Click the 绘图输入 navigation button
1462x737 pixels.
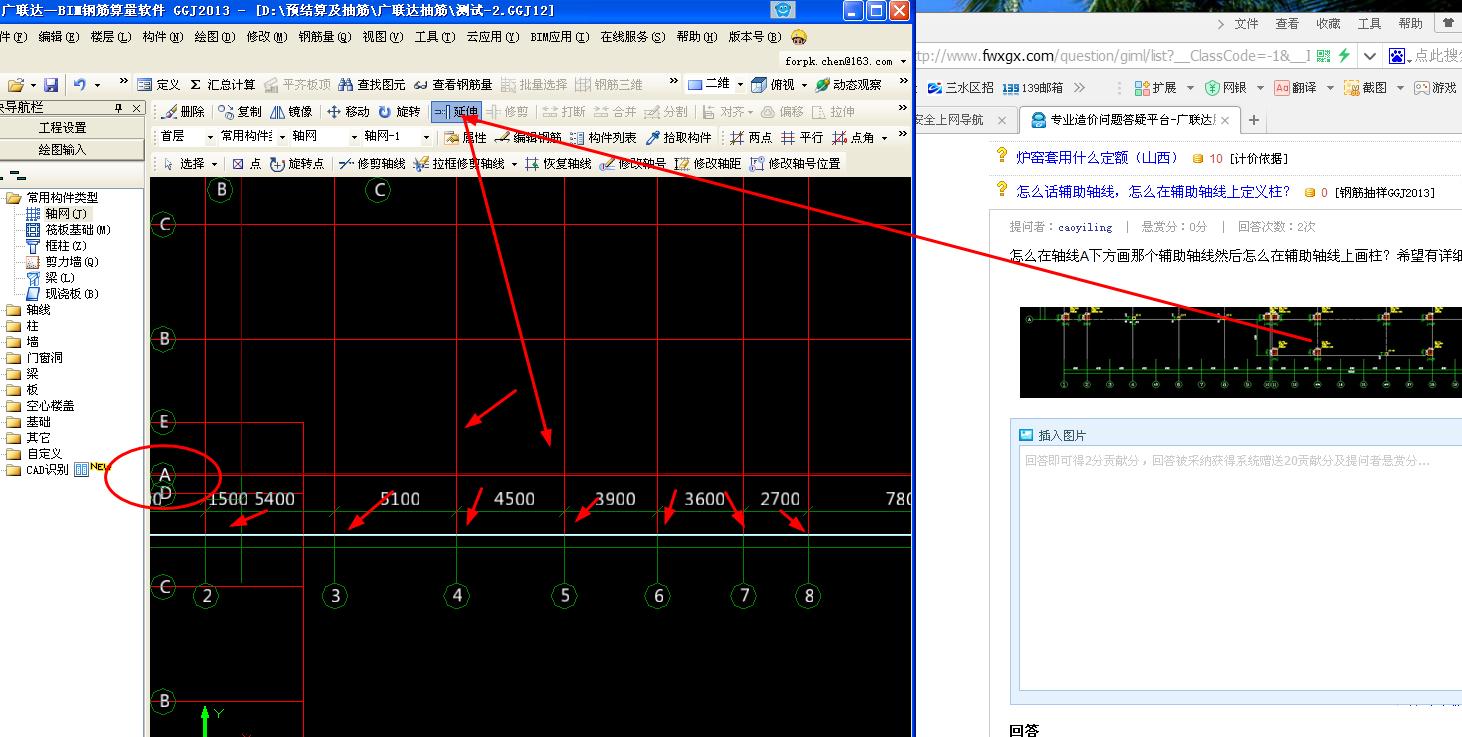63,150
